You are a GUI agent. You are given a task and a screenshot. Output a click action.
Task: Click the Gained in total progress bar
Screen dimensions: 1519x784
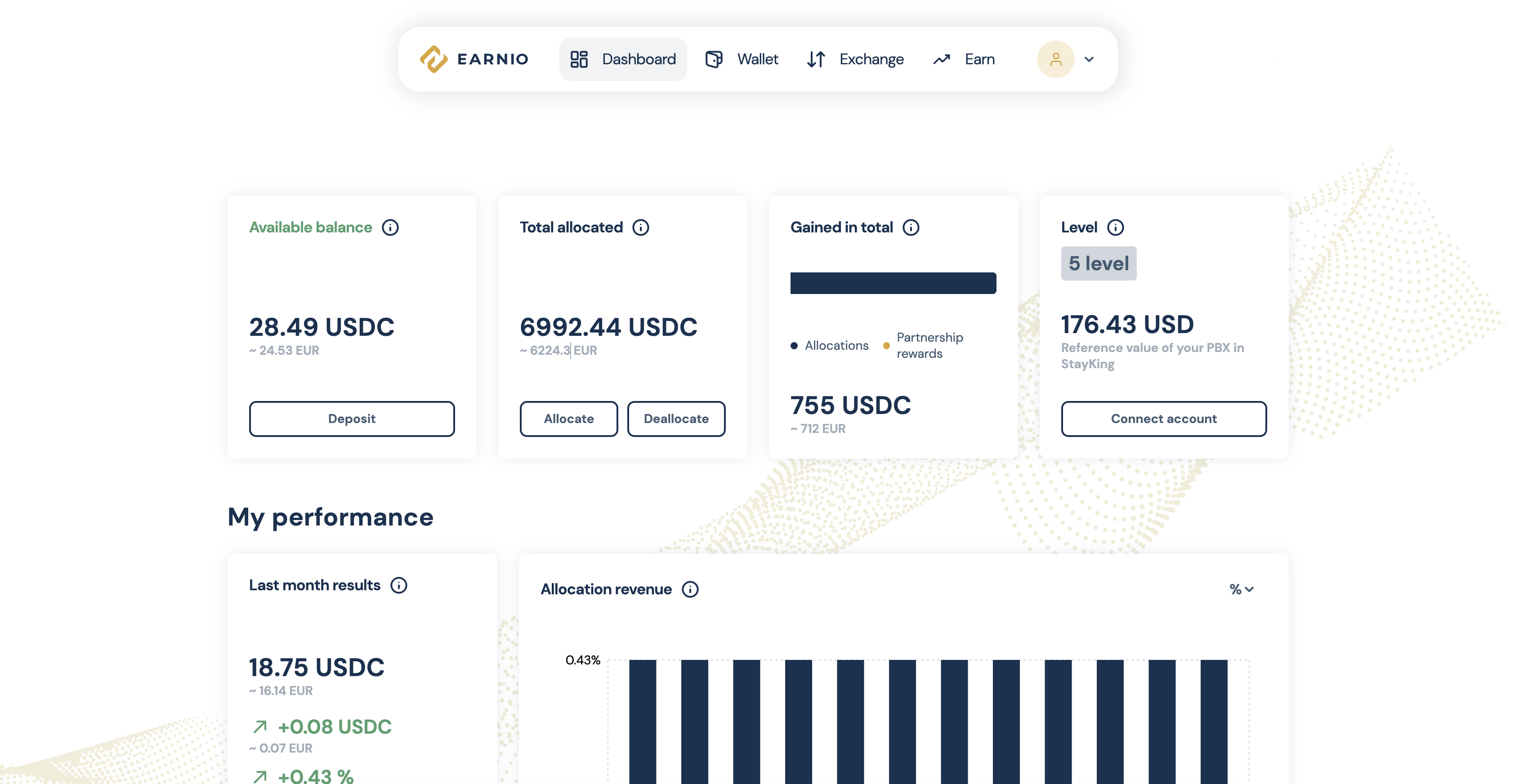click(894, 284)
